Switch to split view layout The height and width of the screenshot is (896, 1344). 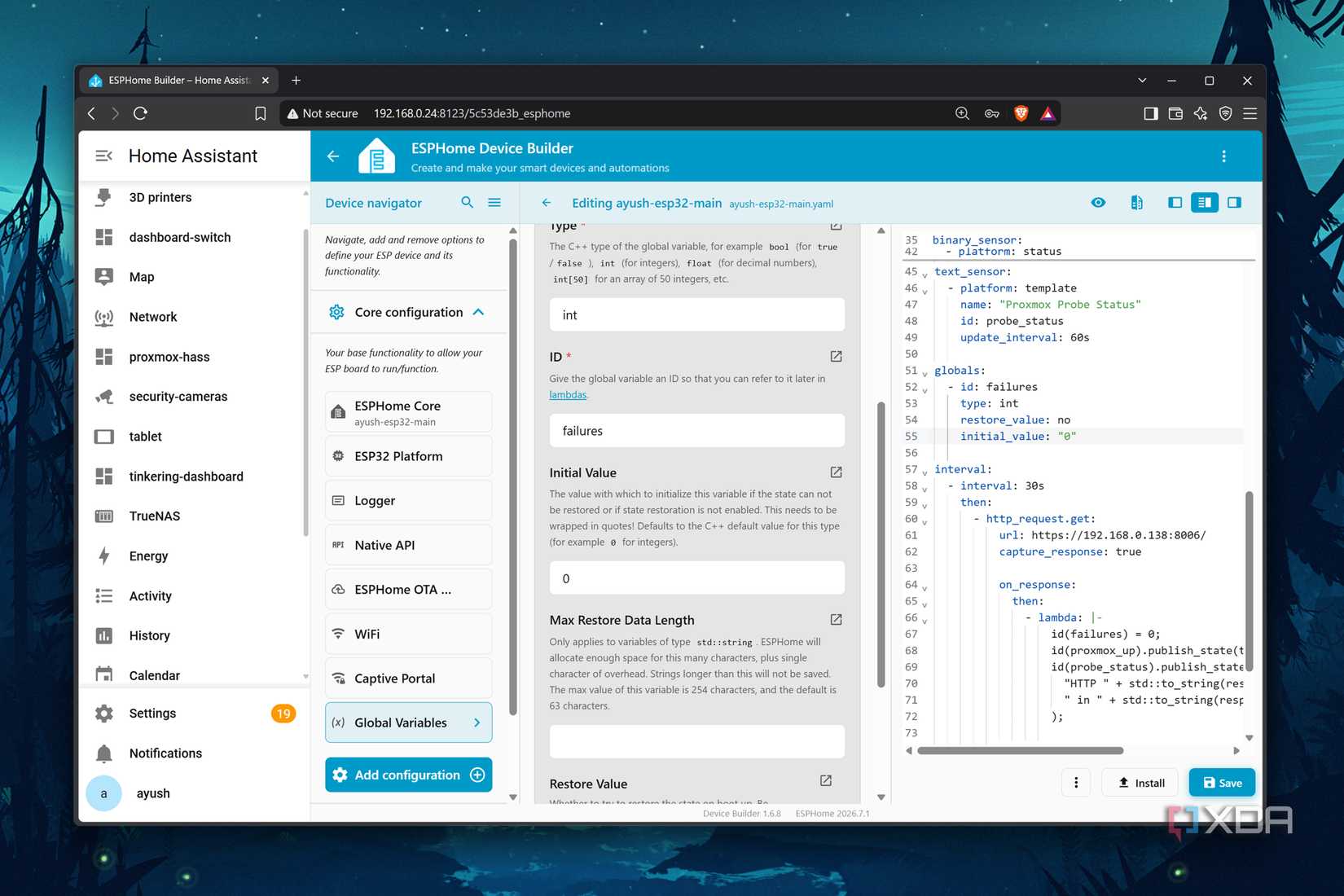[1204, 203]
